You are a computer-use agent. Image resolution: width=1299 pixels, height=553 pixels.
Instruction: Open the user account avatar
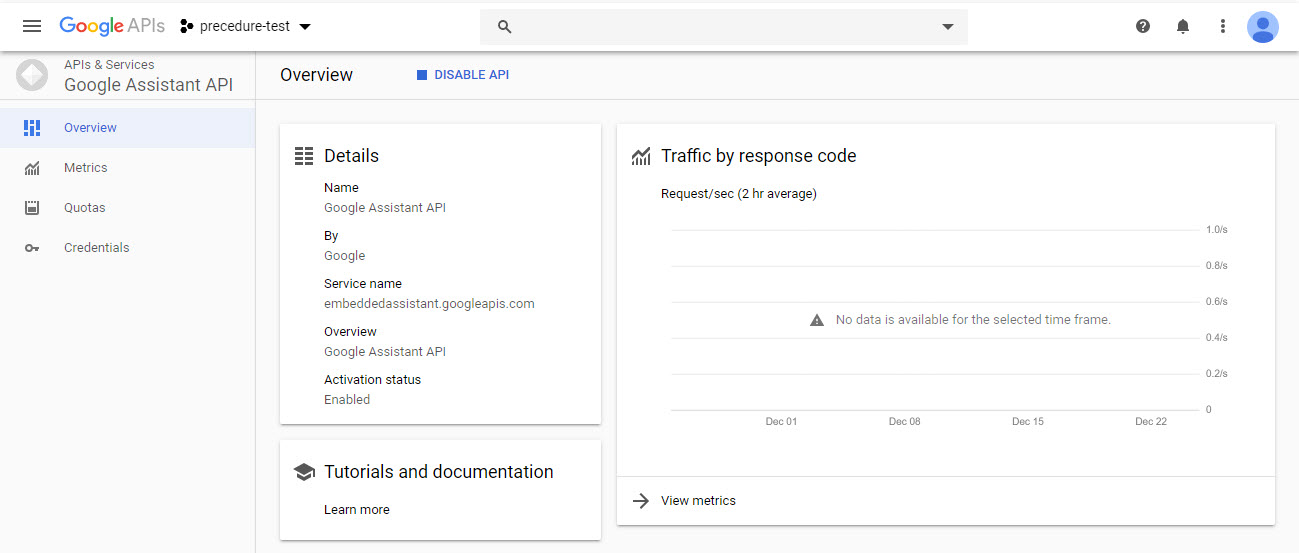[x=1263, y=26]
